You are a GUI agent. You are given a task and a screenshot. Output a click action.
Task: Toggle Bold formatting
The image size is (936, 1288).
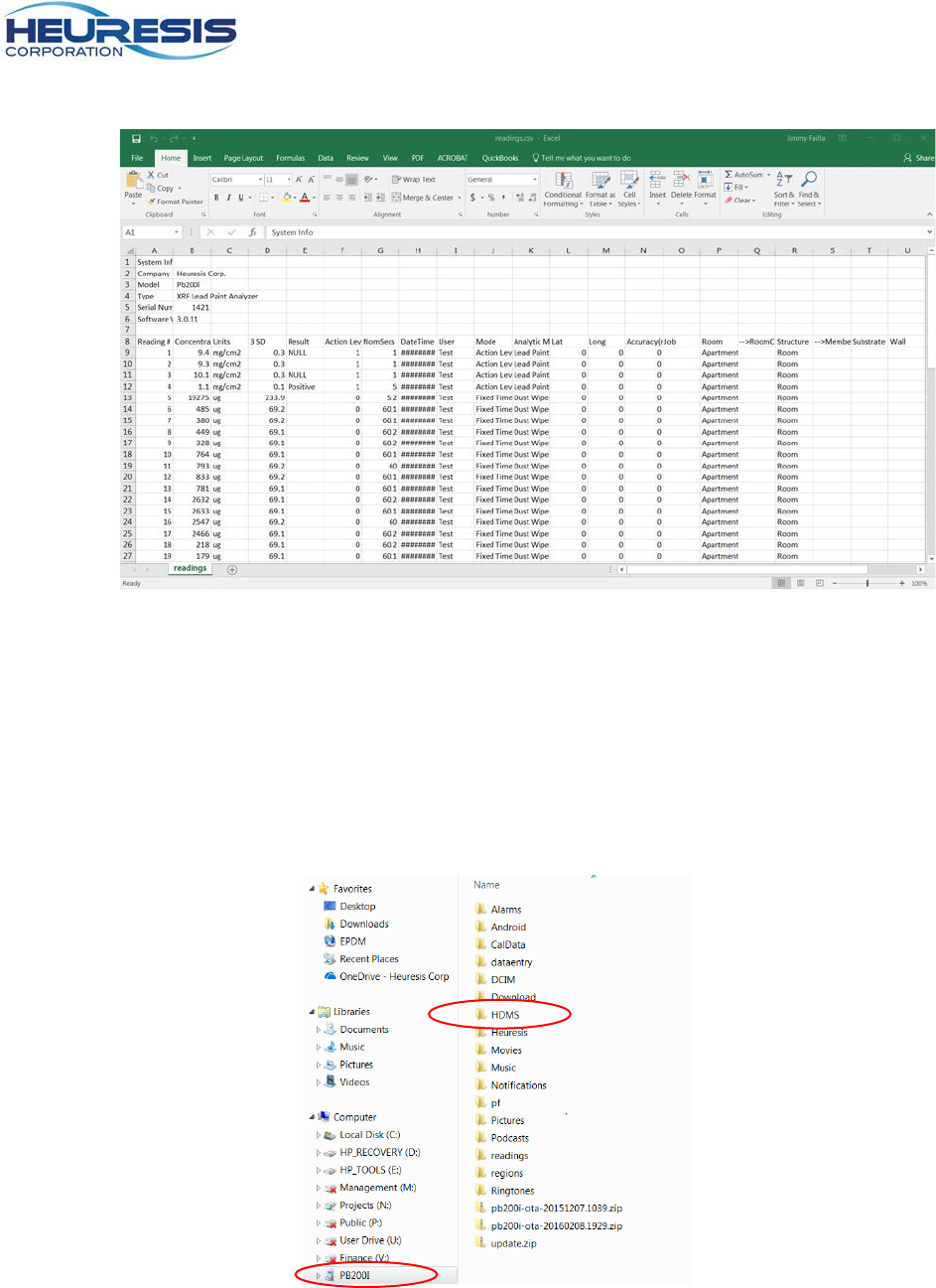point(216,198)
